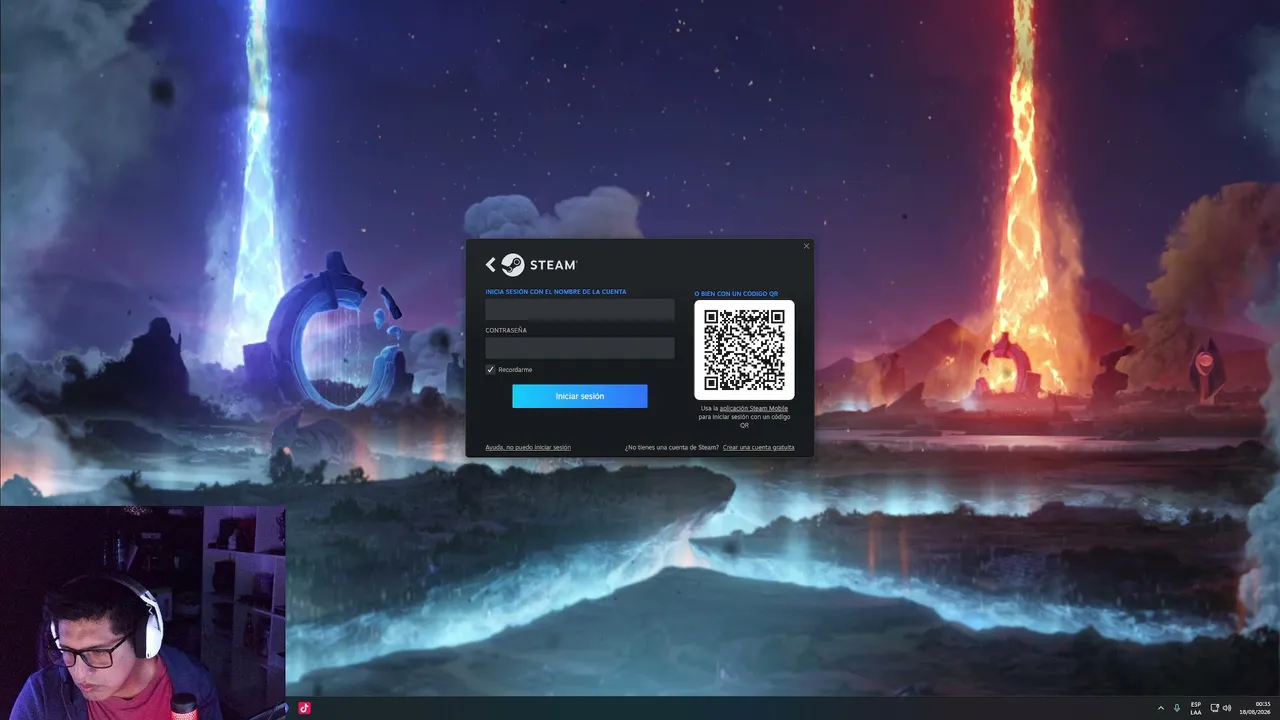Uncheck the Recordarme checkbox
Viewport: 1280px width, 720px height.
pyautogui.click(x=490, y=370)
